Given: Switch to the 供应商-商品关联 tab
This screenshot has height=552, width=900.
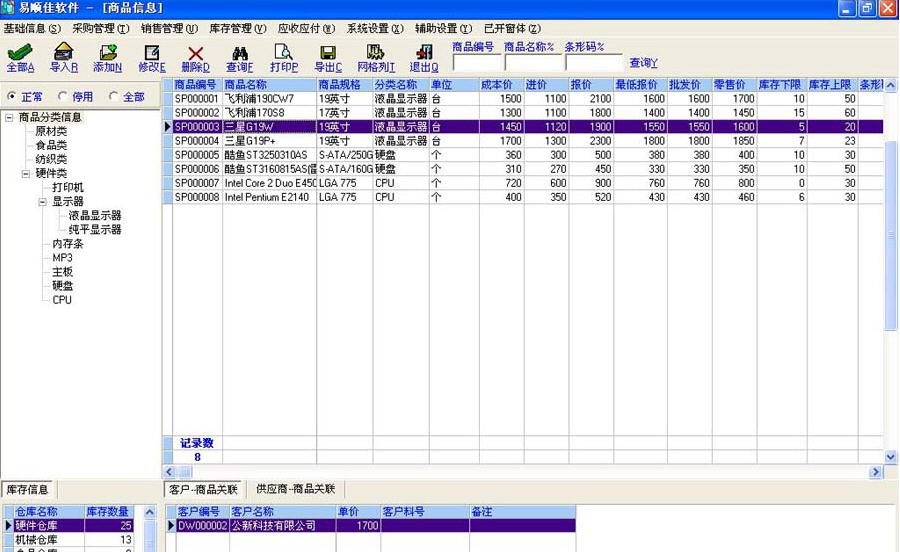Looking at the screenshot, I should click(296, 489).
